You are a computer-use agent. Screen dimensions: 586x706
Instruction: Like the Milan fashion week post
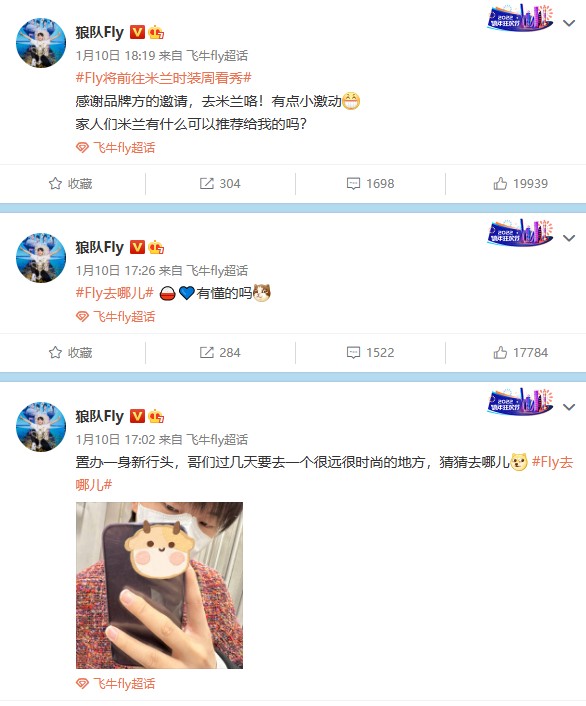coord(520,184)
